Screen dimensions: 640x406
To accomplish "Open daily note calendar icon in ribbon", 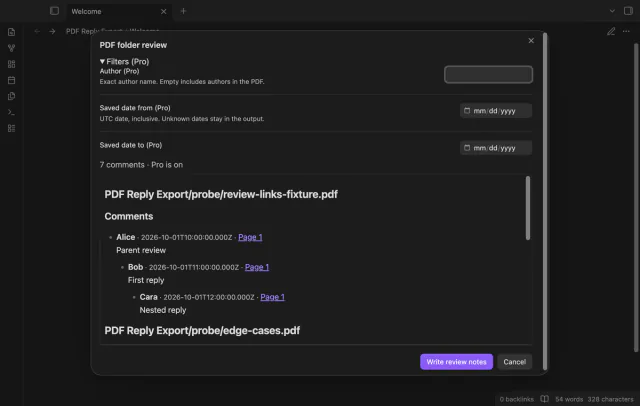I will [11, 80].
